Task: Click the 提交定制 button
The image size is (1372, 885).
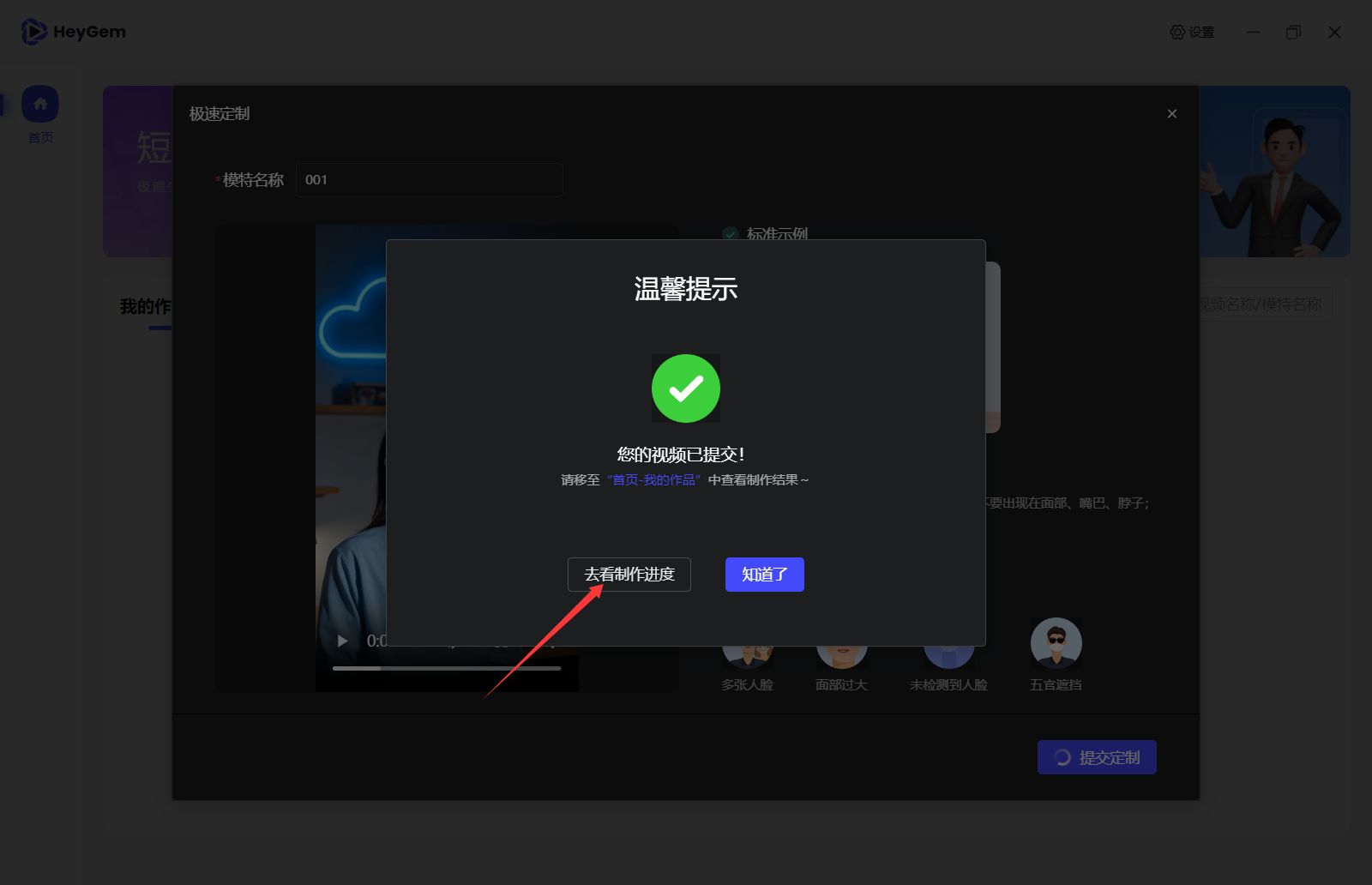Action: click(x=1097, y=757)
